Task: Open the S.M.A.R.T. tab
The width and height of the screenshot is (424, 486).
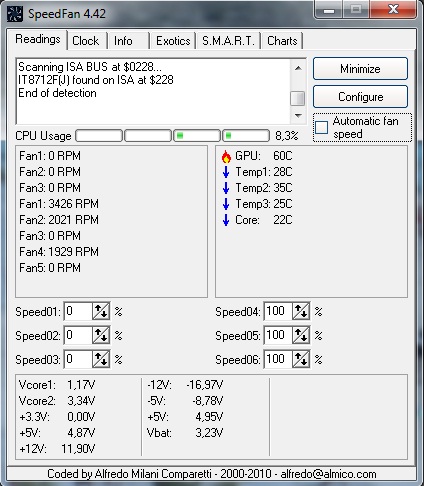Action: tap(228, 41)
